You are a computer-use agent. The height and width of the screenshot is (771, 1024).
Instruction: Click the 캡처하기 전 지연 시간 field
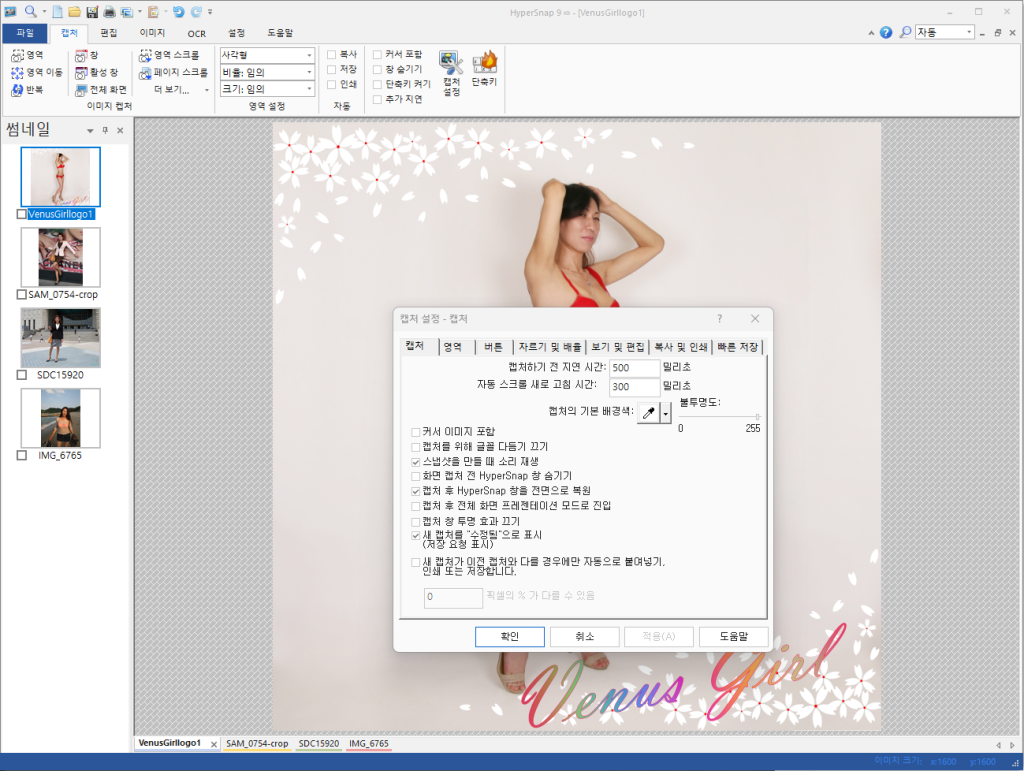pyautogui.click(x=635, y=368)
